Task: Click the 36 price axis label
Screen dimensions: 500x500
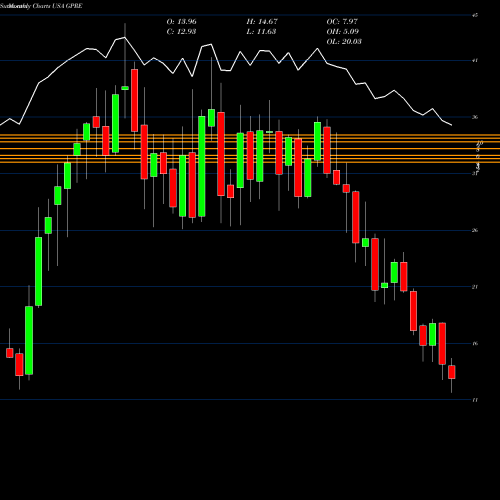Action: tap(475, 117)
